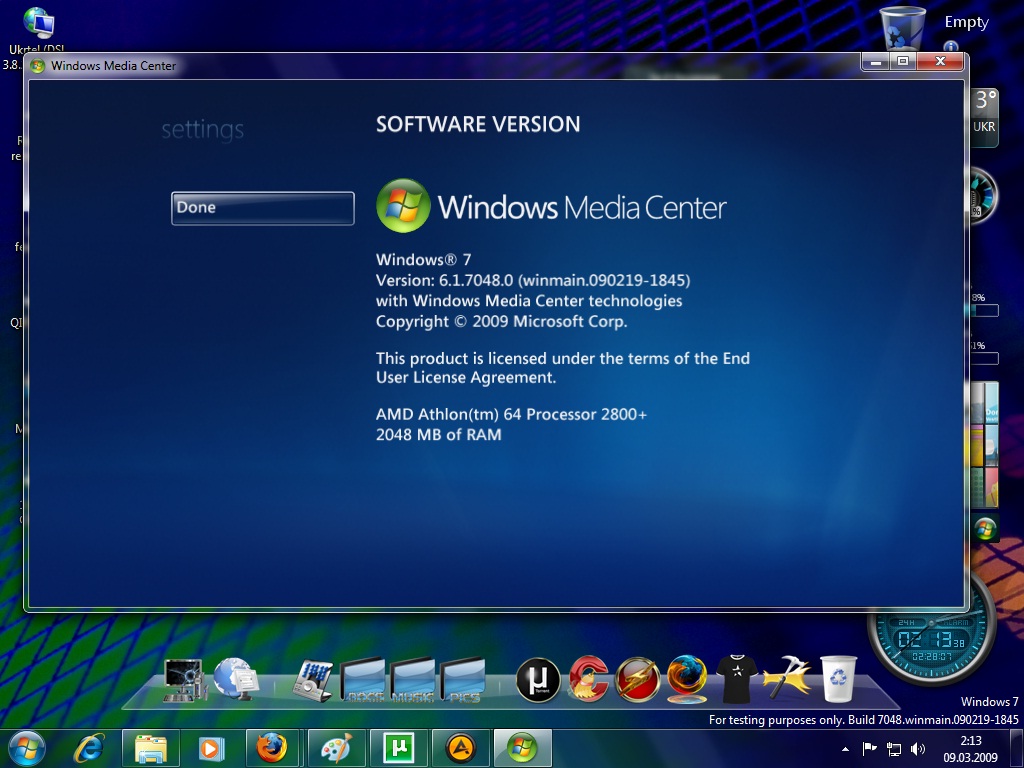
Task: Open the desktop Recycle Bin Empty gadget
Action: pos(903,27)
